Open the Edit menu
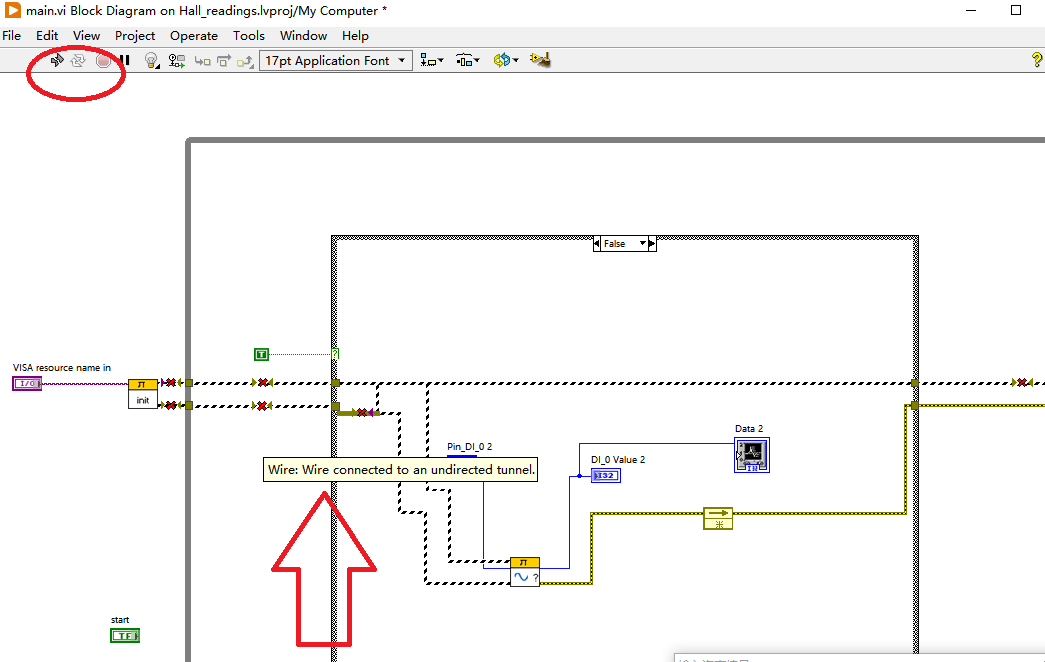Image resolution: width=1045 pixels, height=662 pixels. coord(47,36)
